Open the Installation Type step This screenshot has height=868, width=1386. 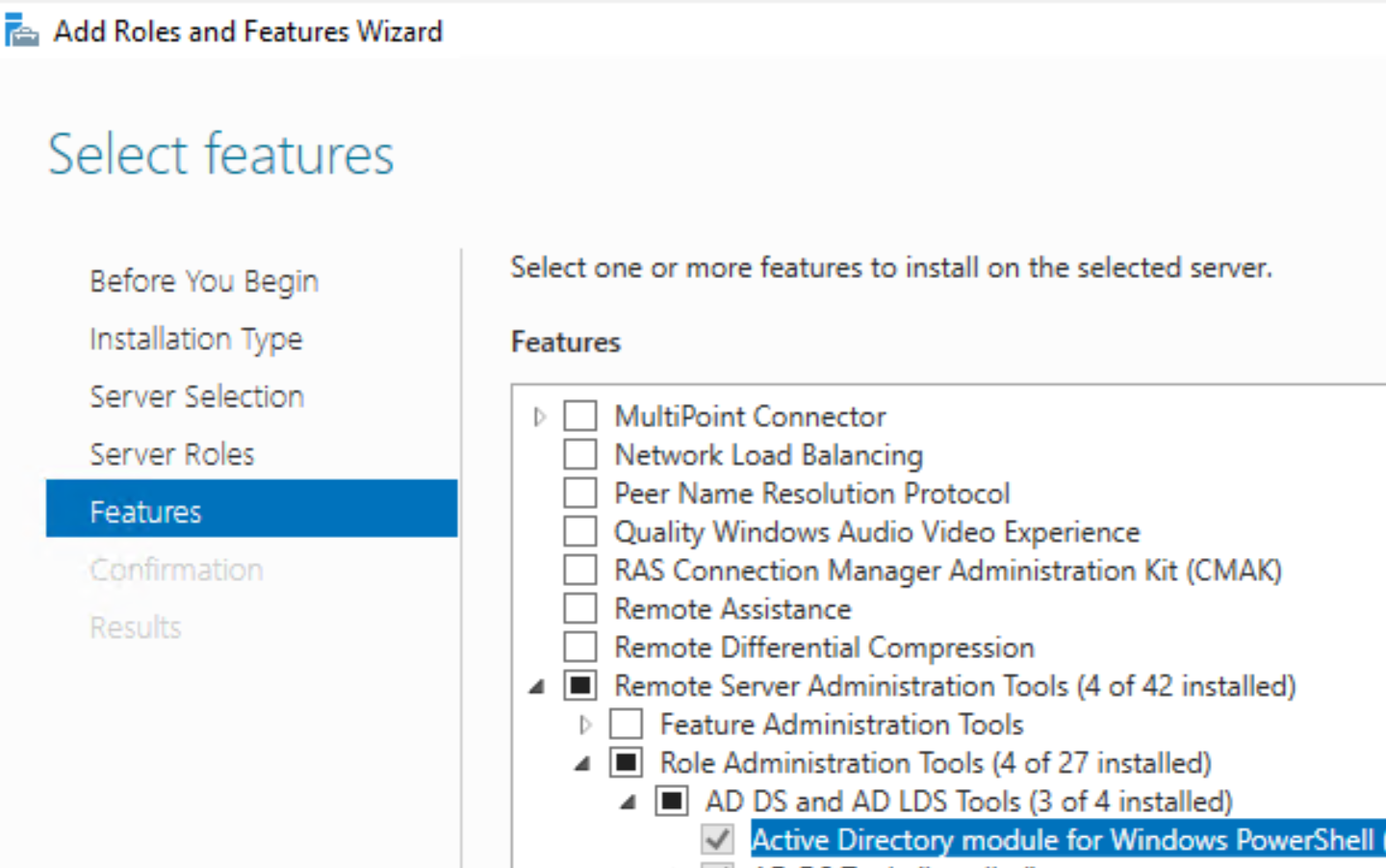click(196, 339)
